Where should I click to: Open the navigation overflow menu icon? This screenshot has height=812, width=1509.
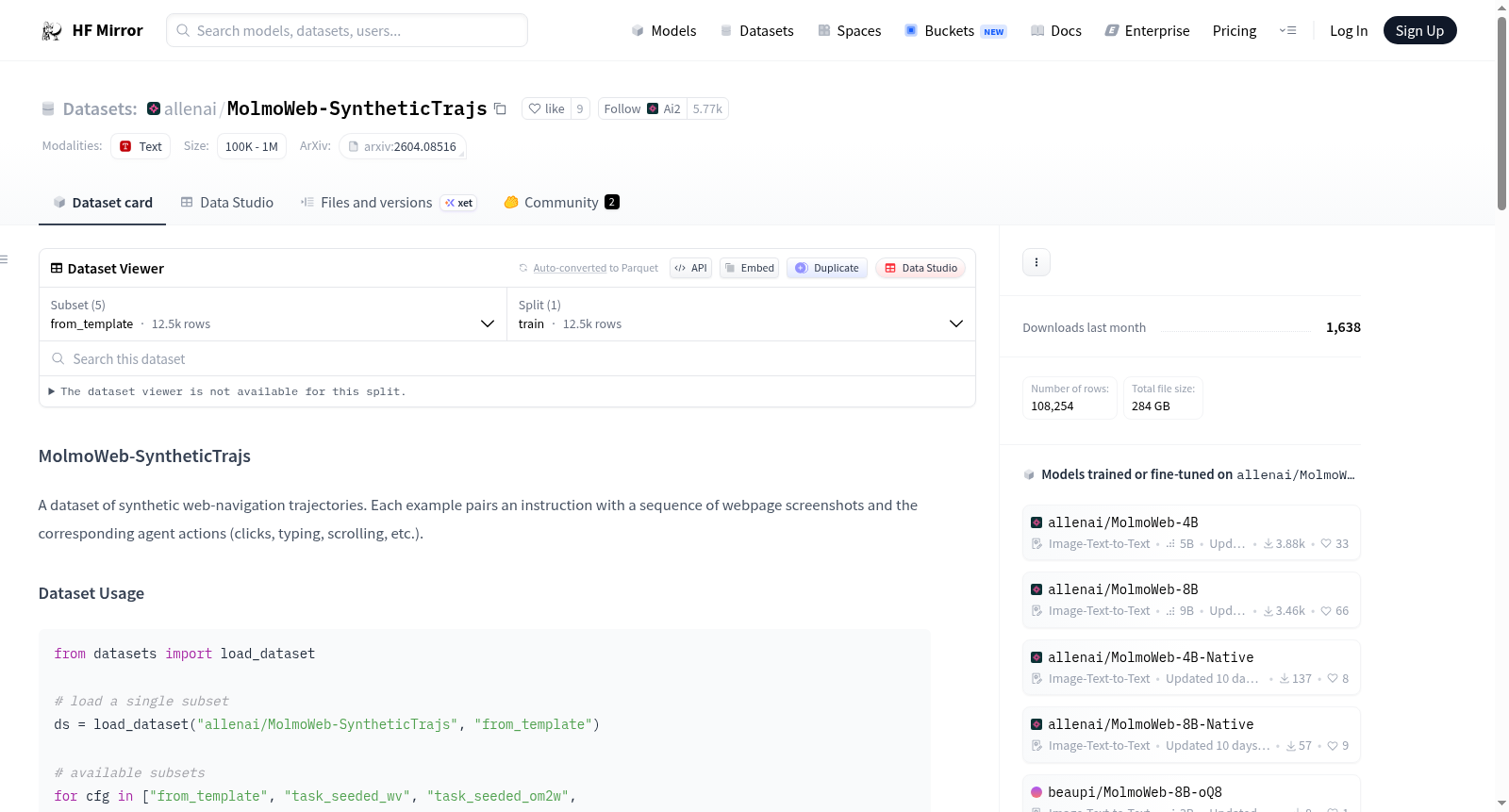pos(1287,30)
